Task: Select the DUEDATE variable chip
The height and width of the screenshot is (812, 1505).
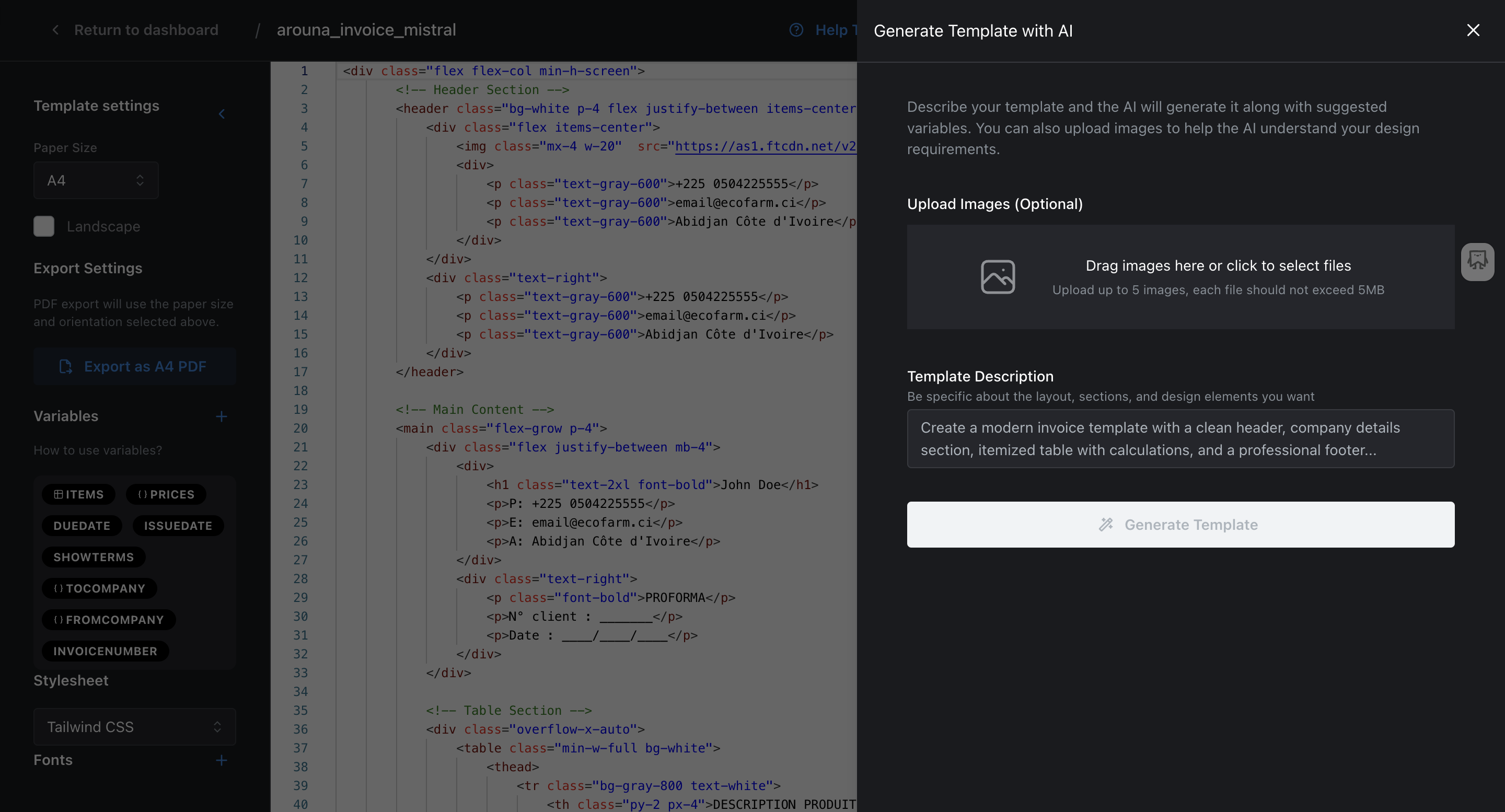Action: point(82,526)
